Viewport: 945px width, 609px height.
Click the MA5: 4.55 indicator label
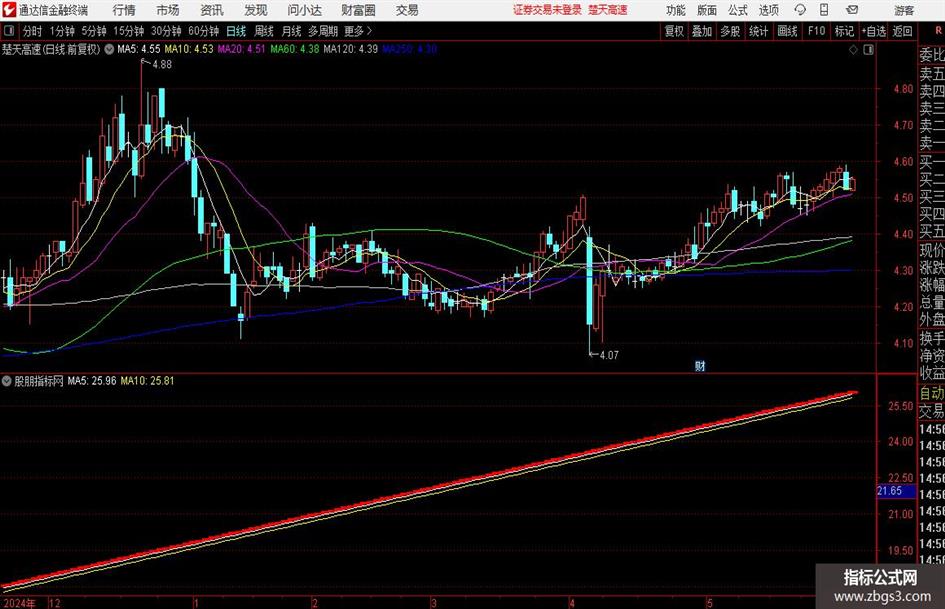tap(139, 49)
